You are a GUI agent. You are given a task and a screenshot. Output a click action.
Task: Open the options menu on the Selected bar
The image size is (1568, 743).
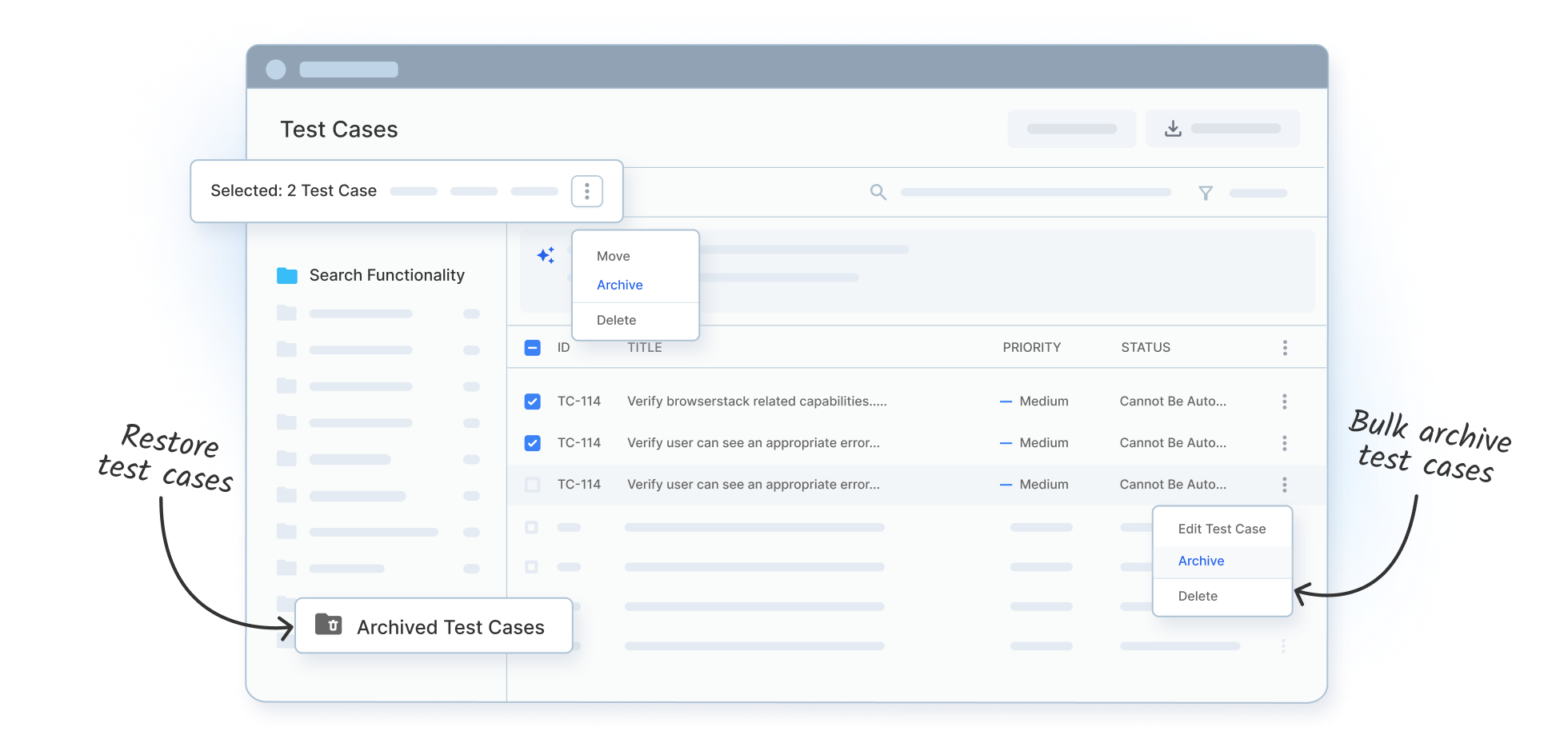point(586,190)
